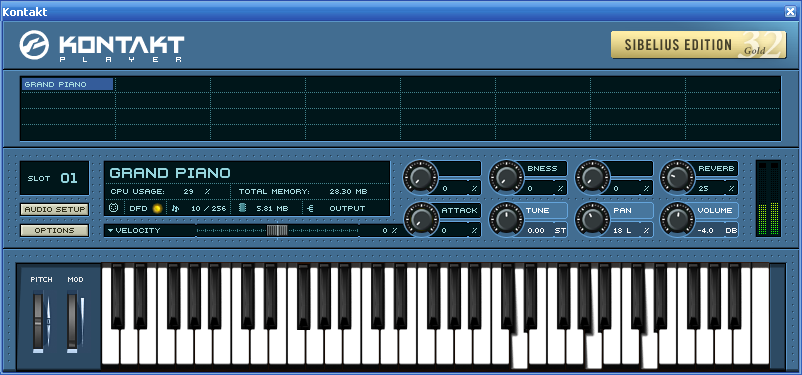The image size is (802, 375).
Task: Click the VOLUME knob
Action: coord(677,219)
